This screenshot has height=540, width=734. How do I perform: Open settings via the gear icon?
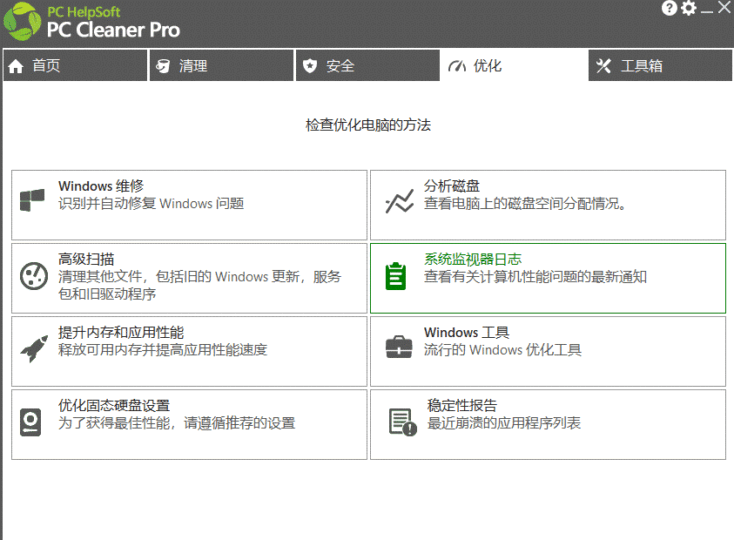pyautogui.click(x=689, y=8)
